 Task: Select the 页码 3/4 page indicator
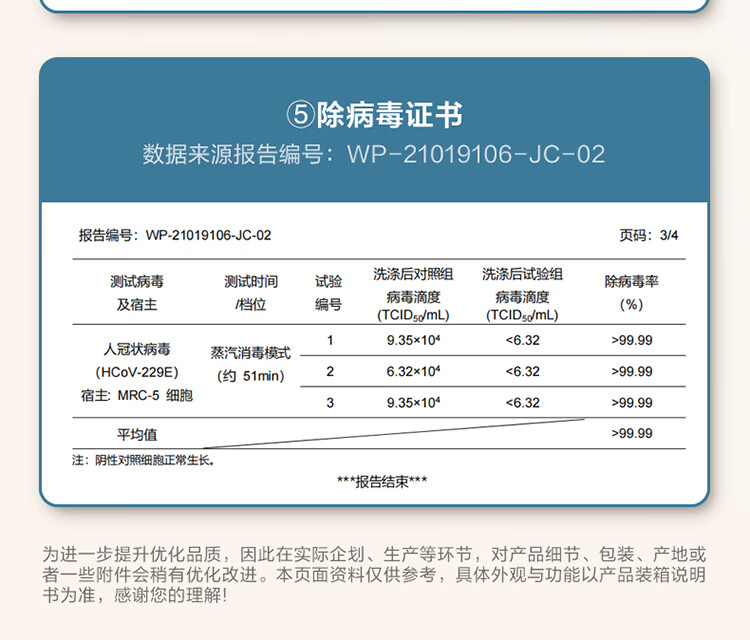(x=649, y=235)
